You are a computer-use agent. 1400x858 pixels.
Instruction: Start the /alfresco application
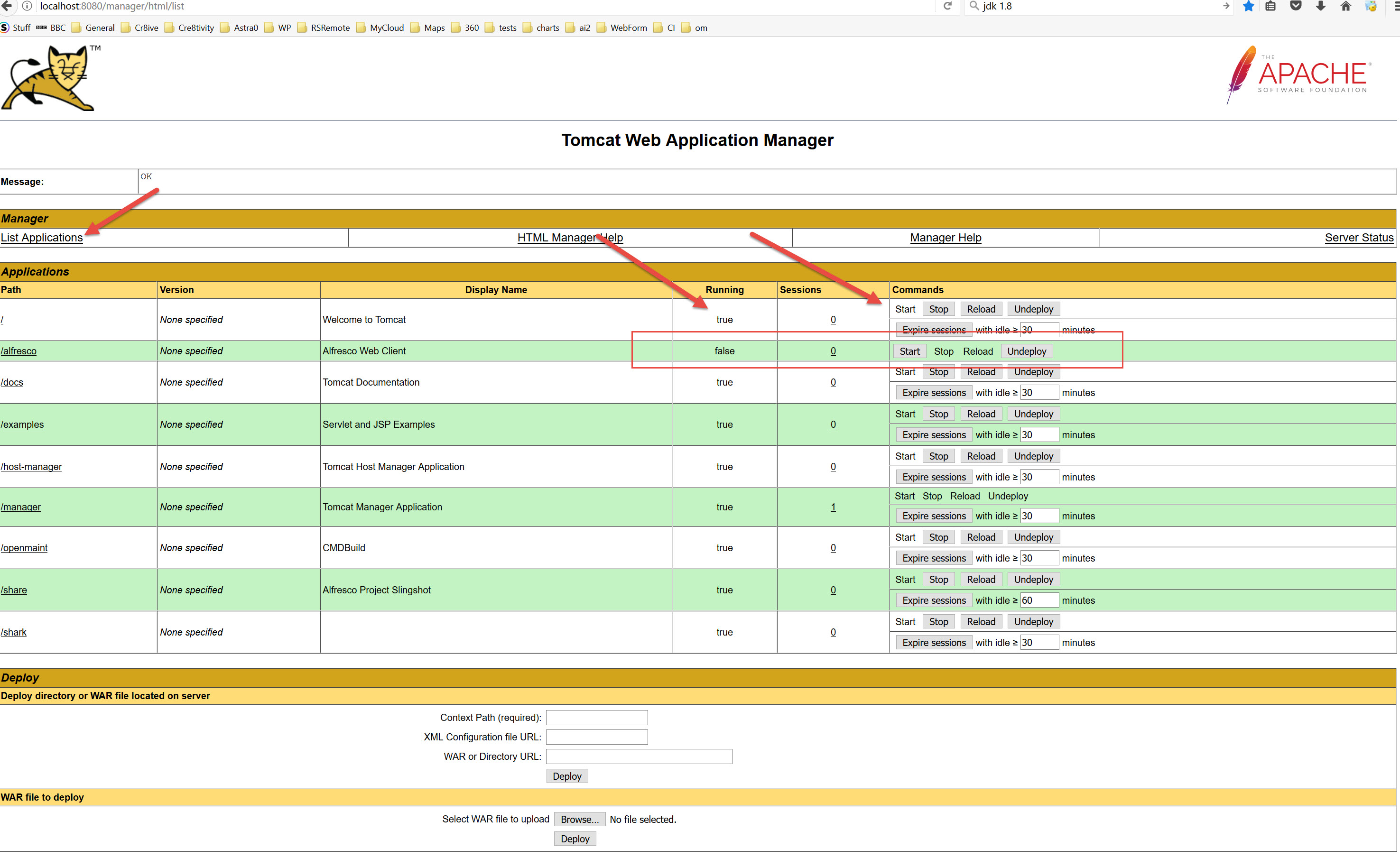pos(909,351)
